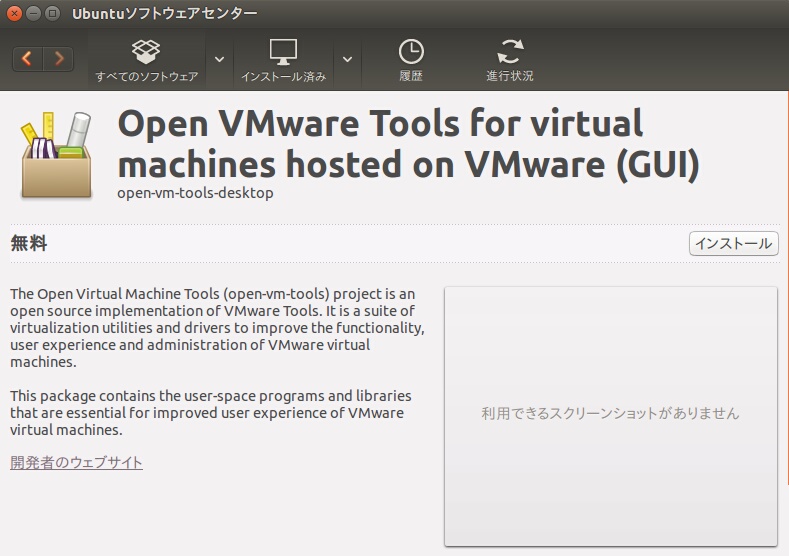789x556 pixels.
Task: Click the empty screenshot placeholder
Action: pos(610,416)
